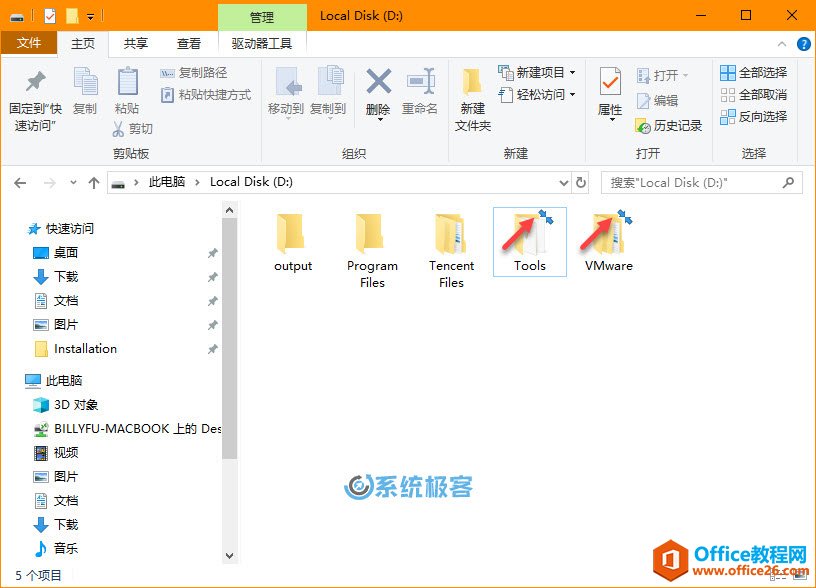Click the Refresh button beside address bar
This screenshot has width=816, height=588.
pyautogui.click(x=582, y=183)
